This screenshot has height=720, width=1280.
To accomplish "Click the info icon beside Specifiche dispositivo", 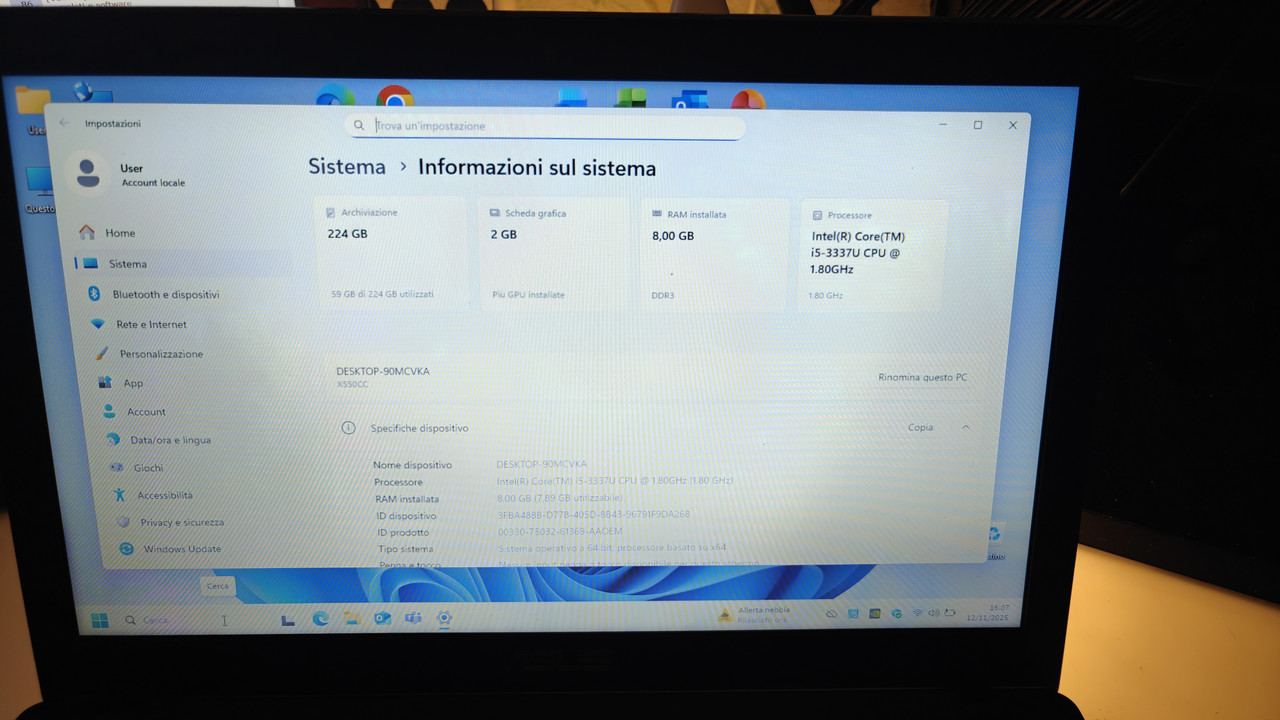I will click(348, 427).
